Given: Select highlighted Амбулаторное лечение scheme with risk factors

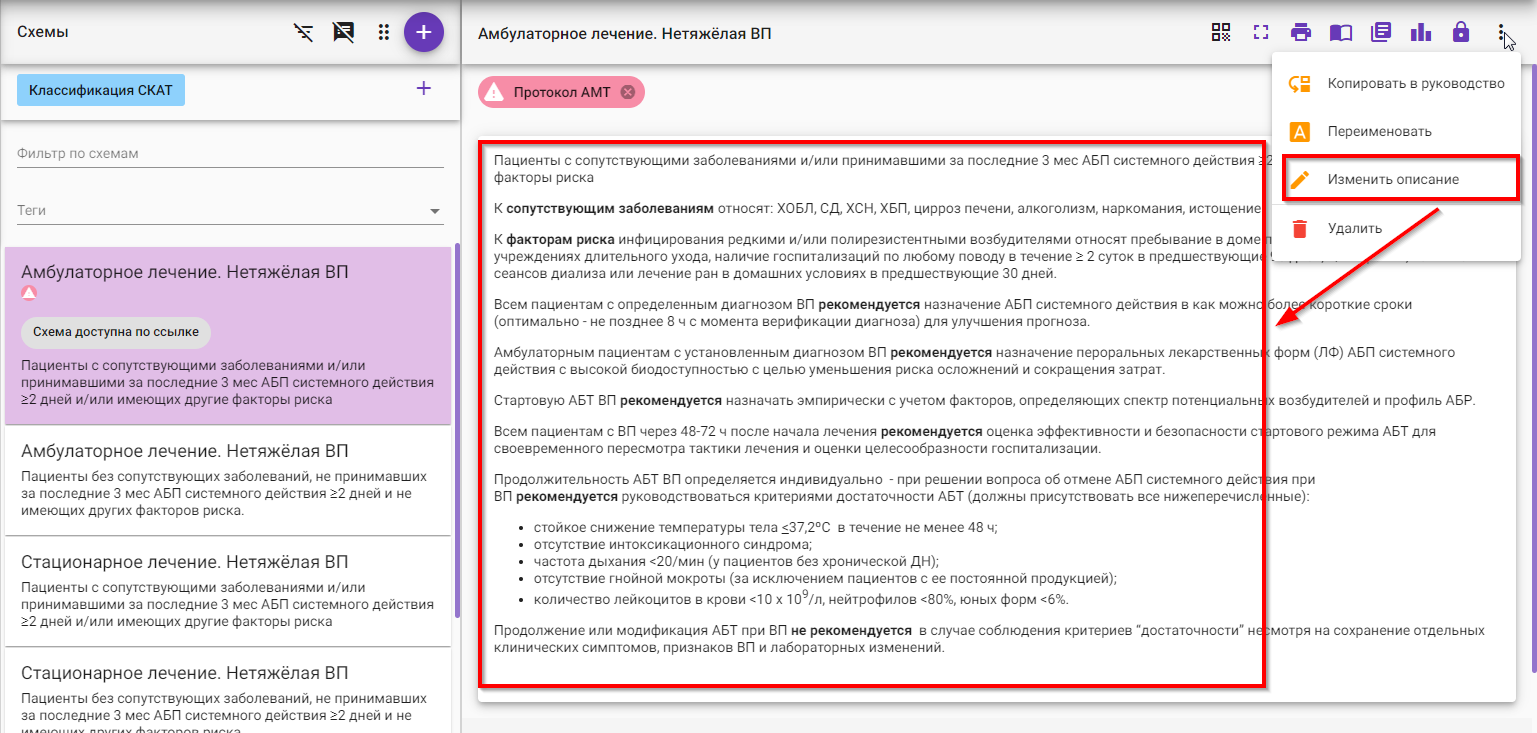Looking at the screenshot, I should tap(228, 336).
